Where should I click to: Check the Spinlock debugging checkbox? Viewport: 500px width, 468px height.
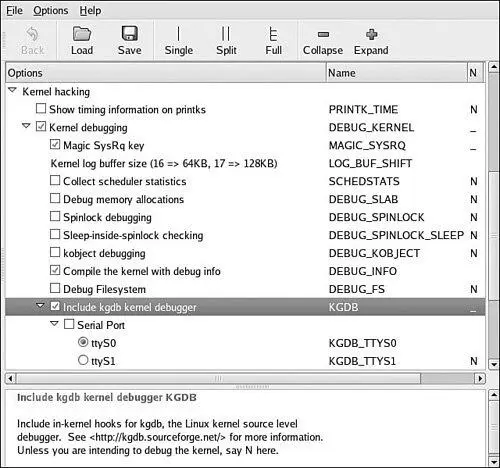tap(55, 216)
